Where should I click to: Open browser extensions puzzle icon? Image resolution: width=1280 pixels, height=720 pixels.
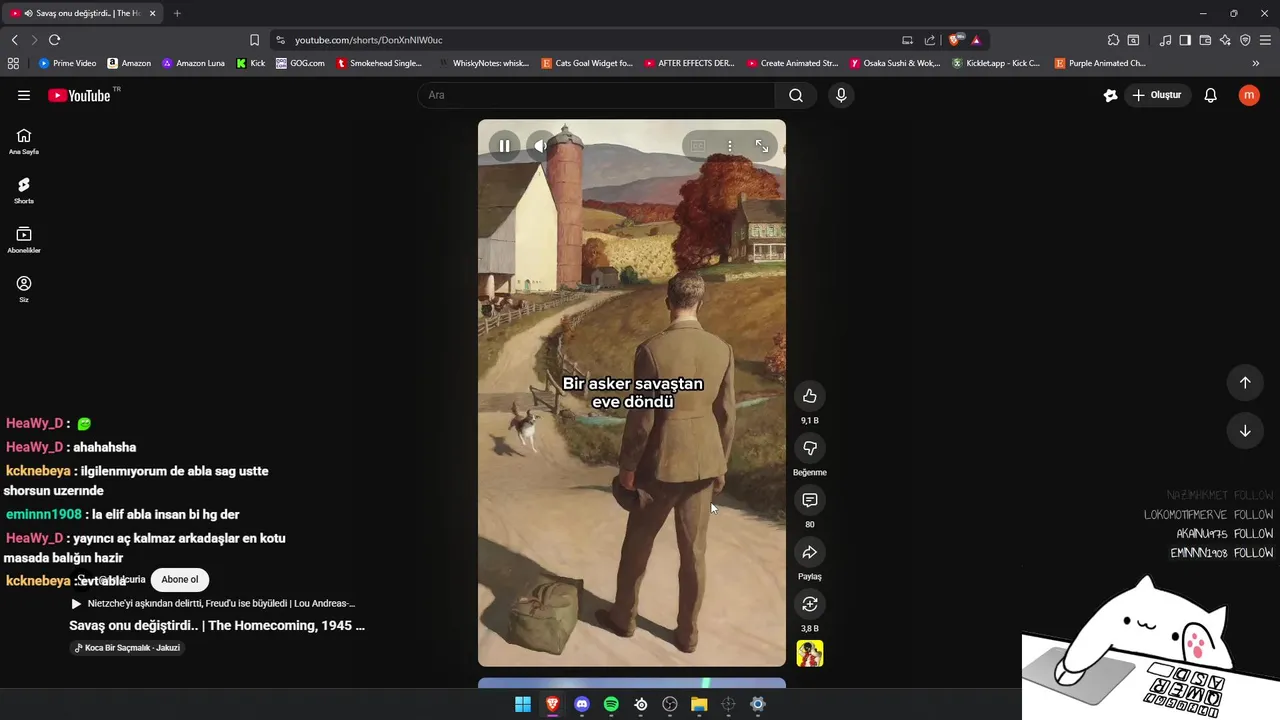pyautogui.click(x=1113, y=40)
